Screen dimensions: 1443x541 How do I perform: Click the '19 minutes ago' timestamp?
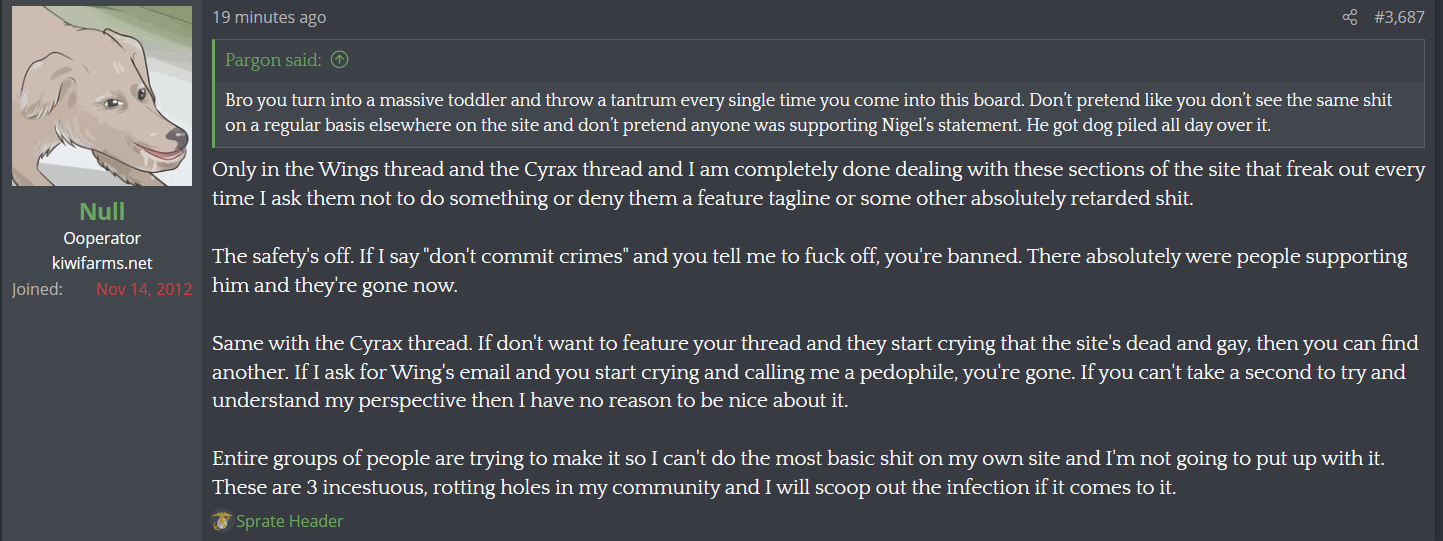[x=269, y=17]
